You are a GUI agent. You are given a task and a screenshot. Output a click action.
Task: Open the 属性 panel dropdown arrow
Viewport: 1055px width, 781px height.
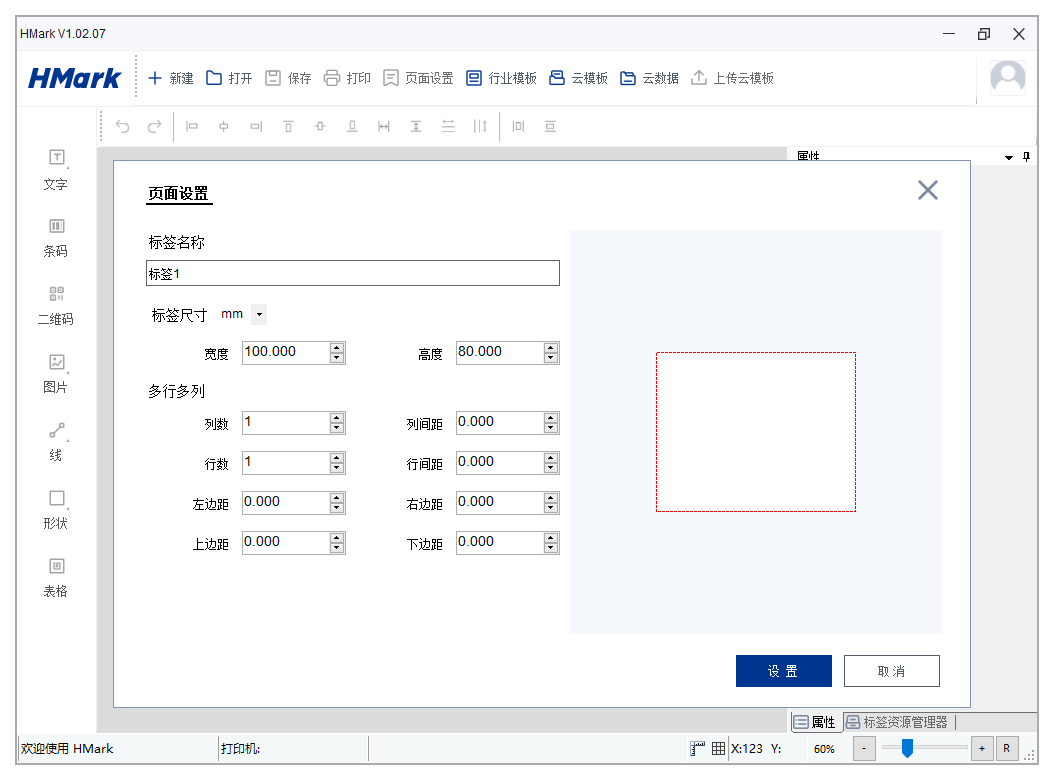coord(1009,157)
